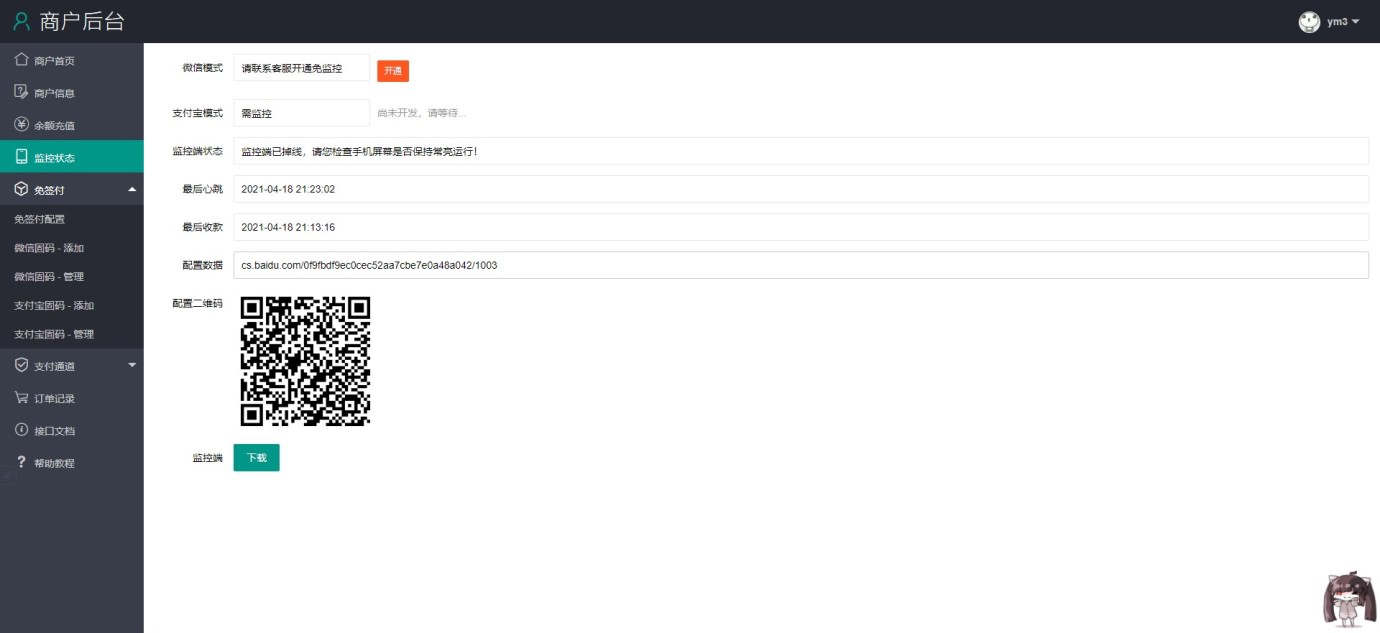Image resolution: width=1380 pixels, height=633 pixels.
Task: Click the 尚未开发，请等待 hint text
Action: point(421,113)
